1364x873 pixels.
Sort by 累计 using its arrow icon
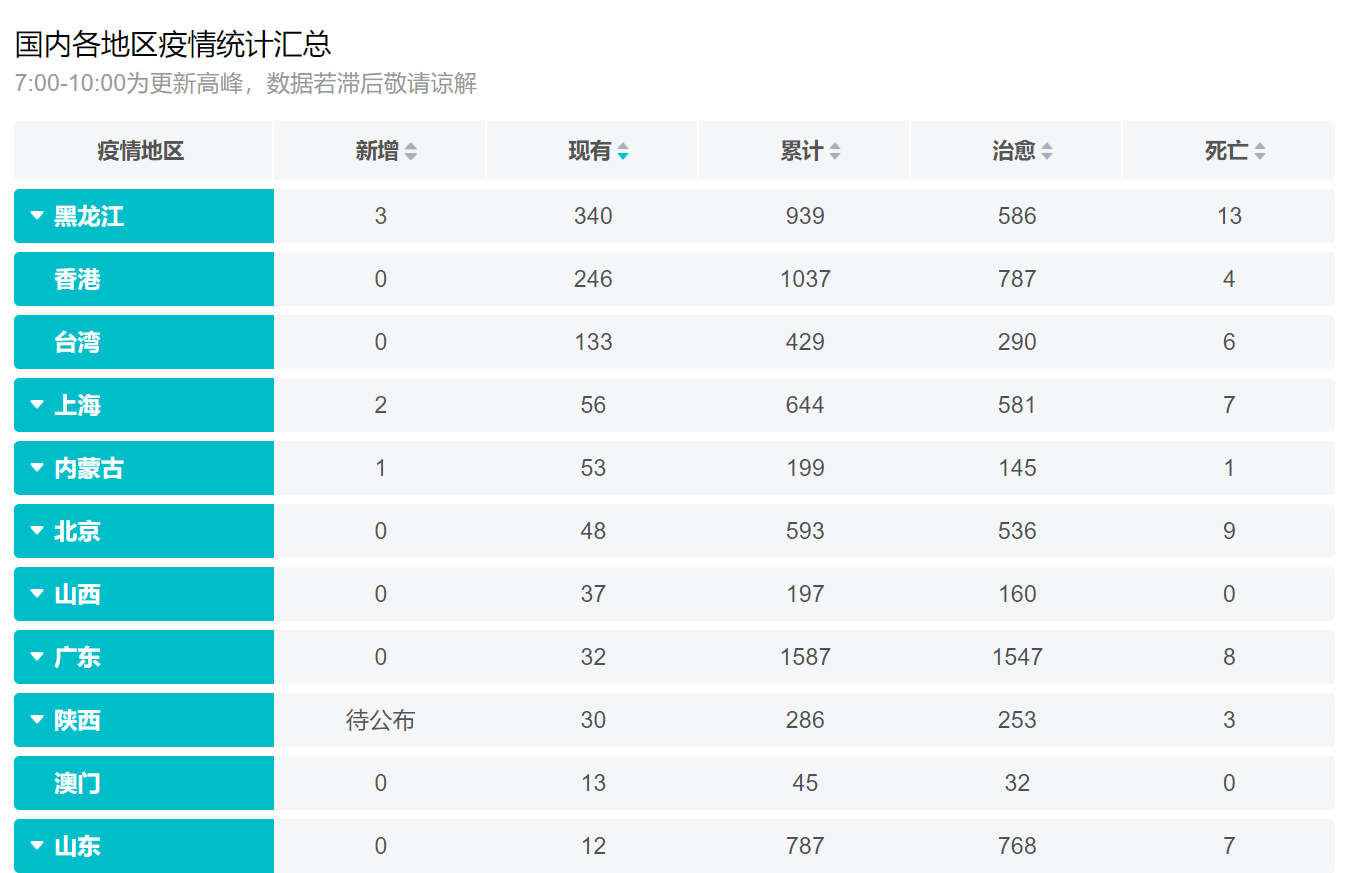pos(835,152)
